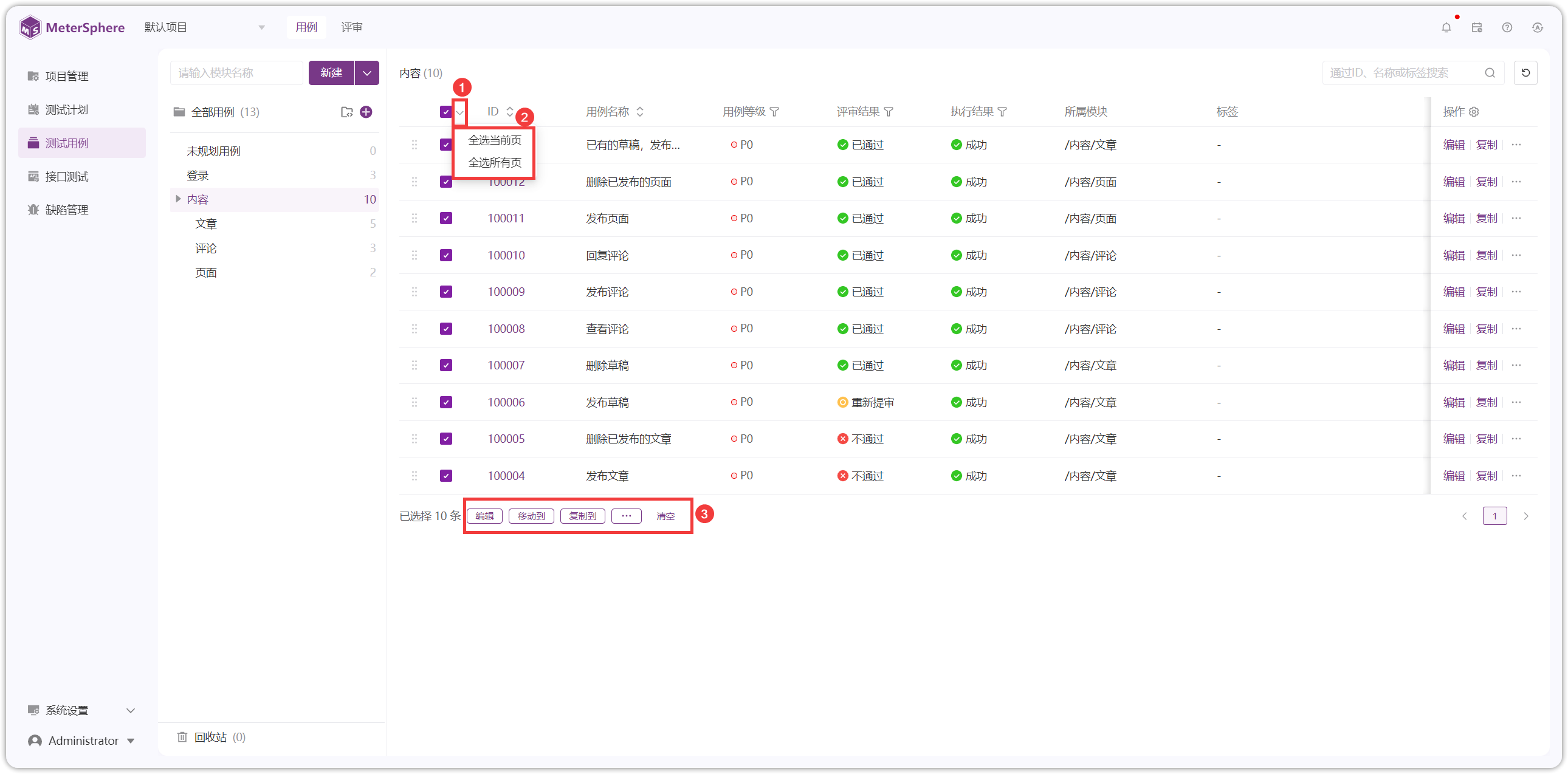Click the batch 移动到 button
This screenshot has width=1568, height=774.
[x=531, y=516]
